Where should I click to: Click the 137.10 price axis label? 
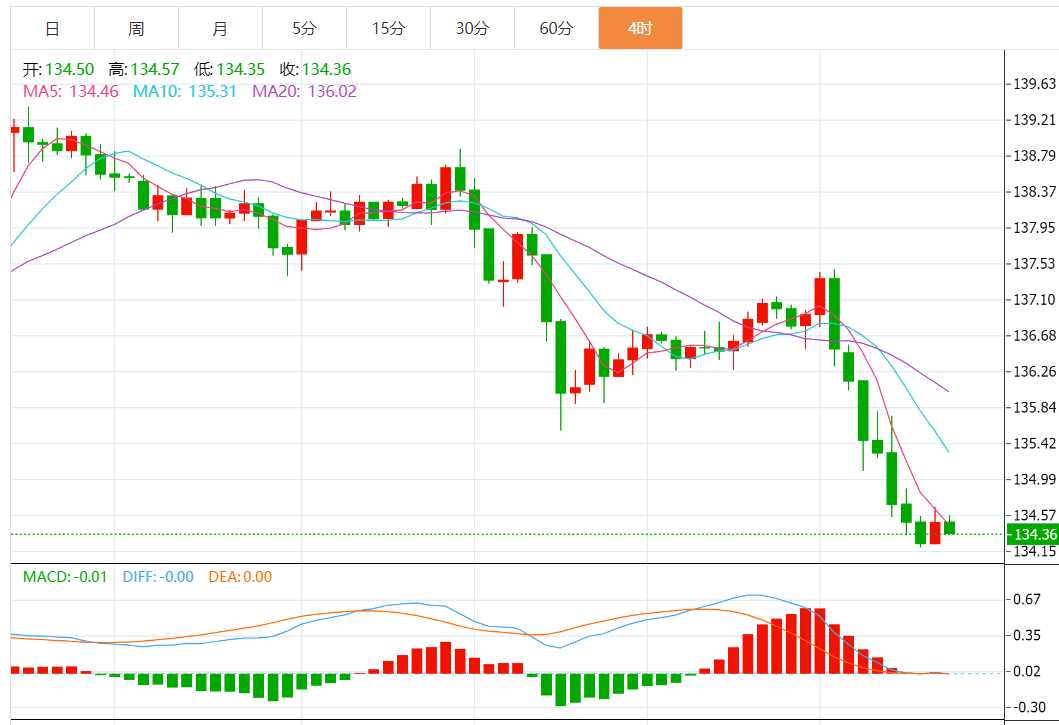[1035, 299]
